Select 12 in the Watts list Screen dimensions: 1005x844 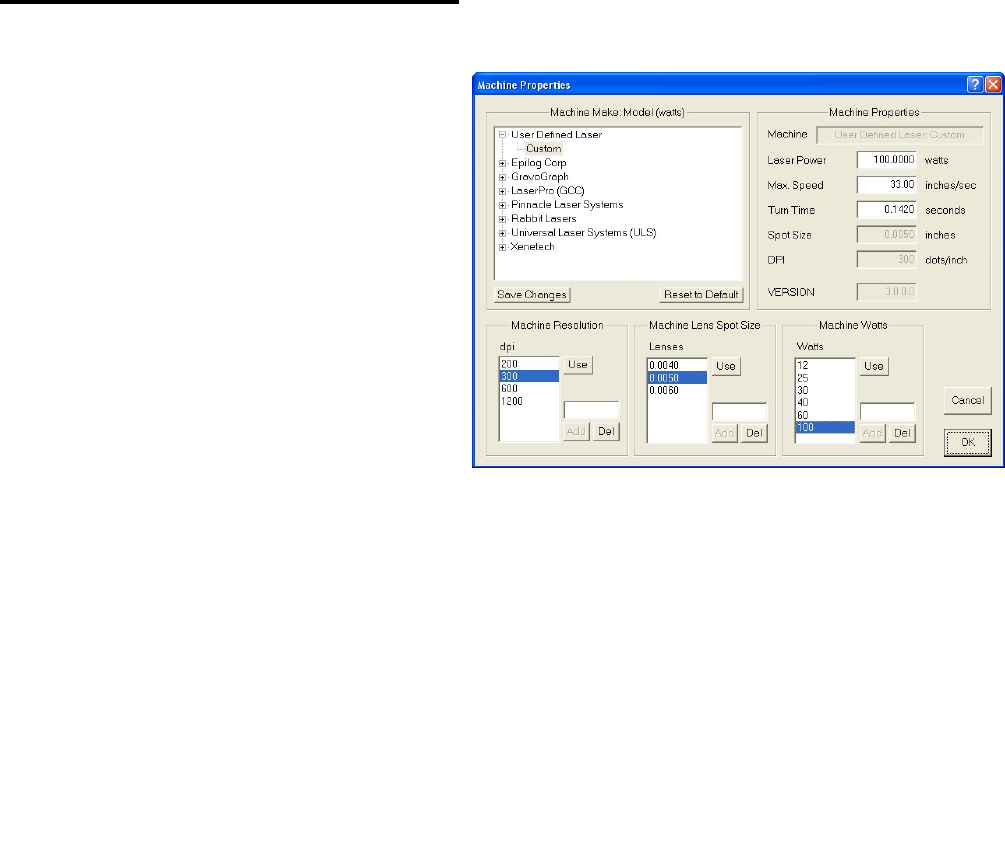coord(825,365)
